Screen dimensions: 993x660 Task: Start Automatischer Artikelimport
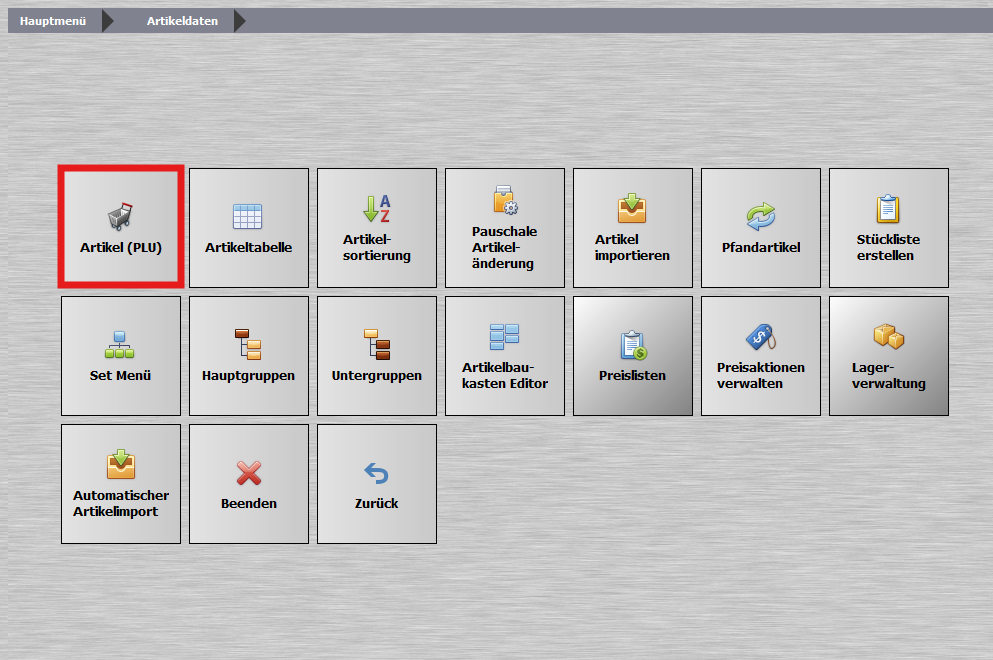pyautogui.click(x=120, y=484)
